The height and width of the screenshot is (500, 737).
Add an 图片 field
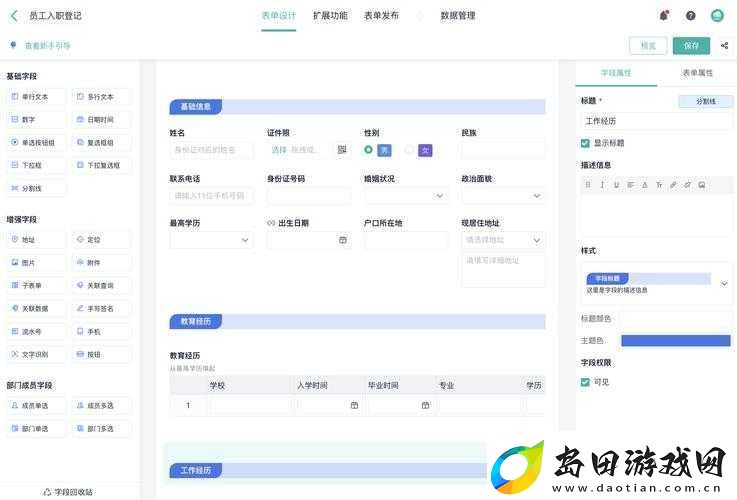point(36,263)
